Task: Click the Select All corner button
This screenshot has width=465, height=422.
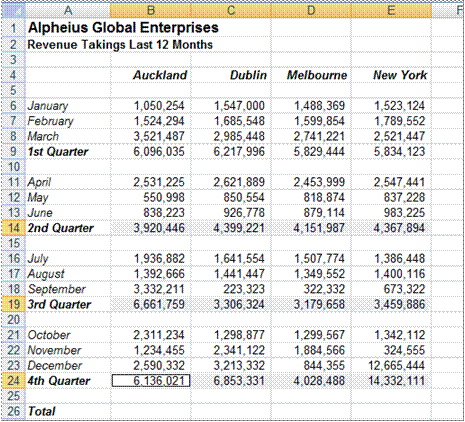Action: (x=13, y=11)
